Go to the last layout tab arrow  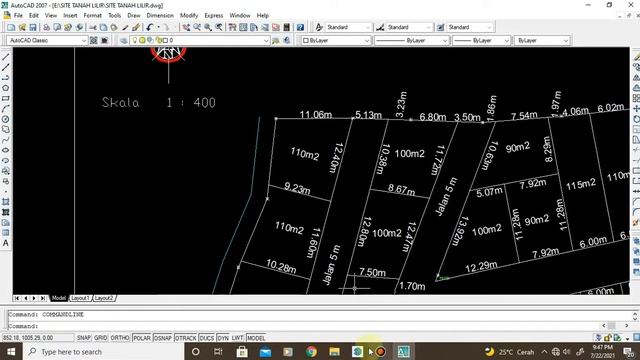pyautogui.click(x=43, y=298)
